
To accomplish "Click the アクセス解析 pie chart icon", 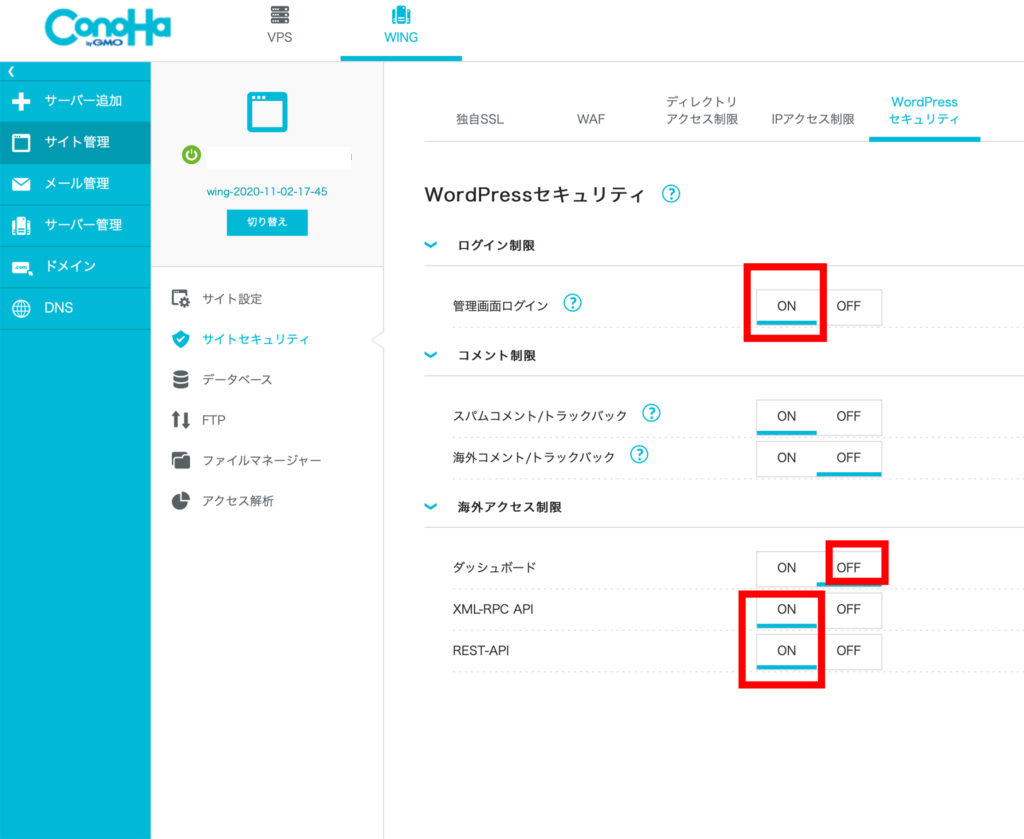I will point(181,501).
